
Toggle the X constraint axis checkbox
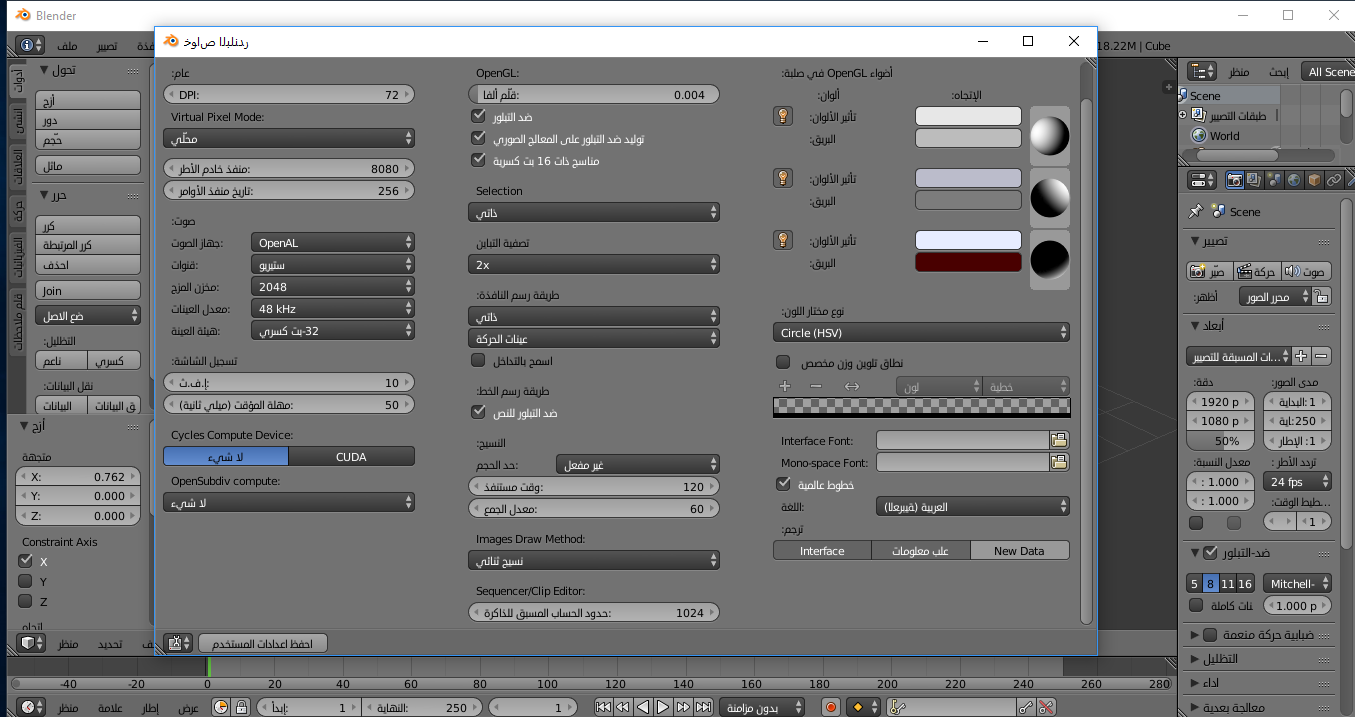pyautogui.click(x=25, y=561)
